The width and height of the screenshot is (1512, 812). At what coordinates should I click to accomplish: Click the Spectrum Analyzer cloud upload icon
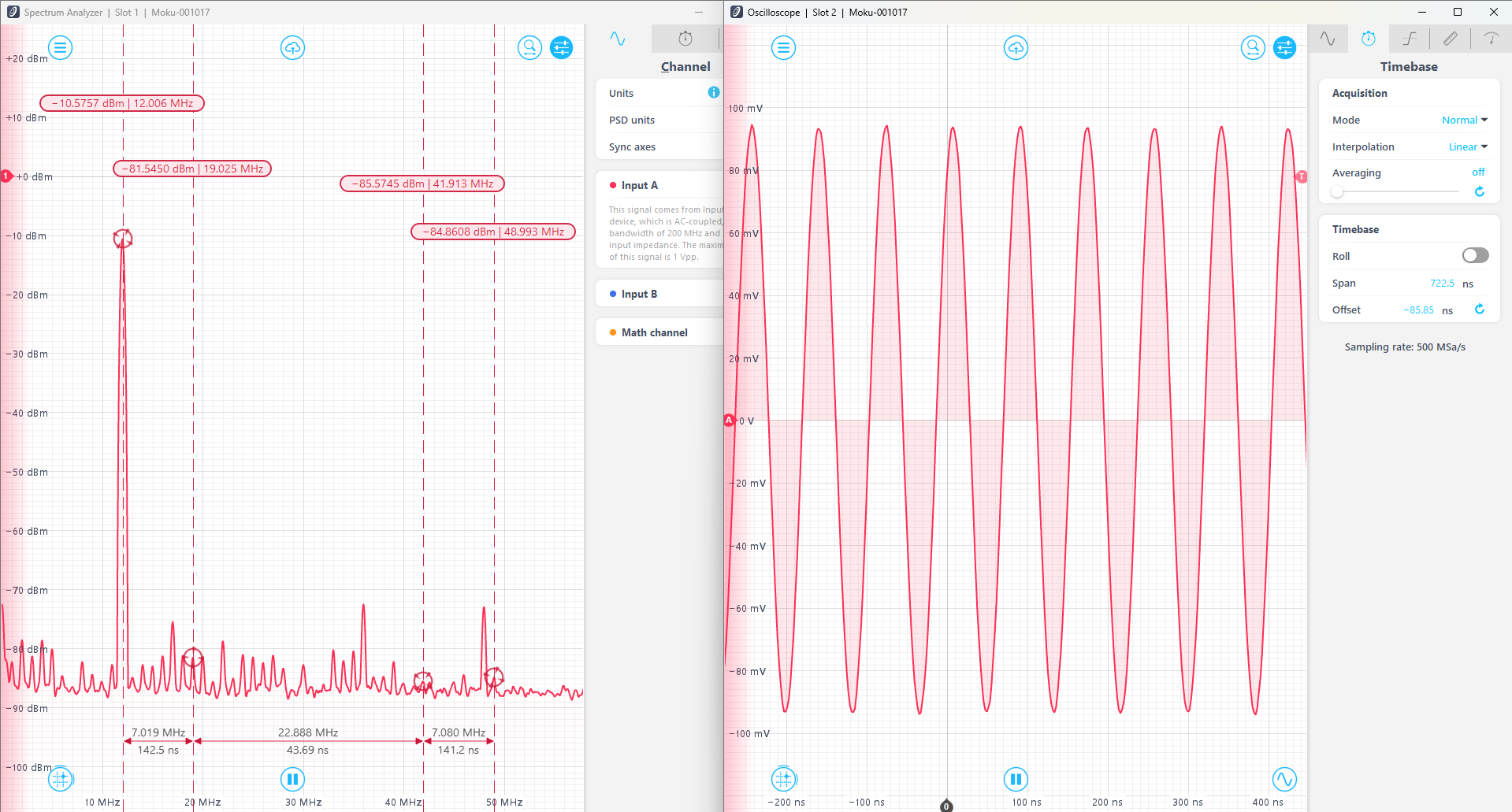click(x=292, y=48)
